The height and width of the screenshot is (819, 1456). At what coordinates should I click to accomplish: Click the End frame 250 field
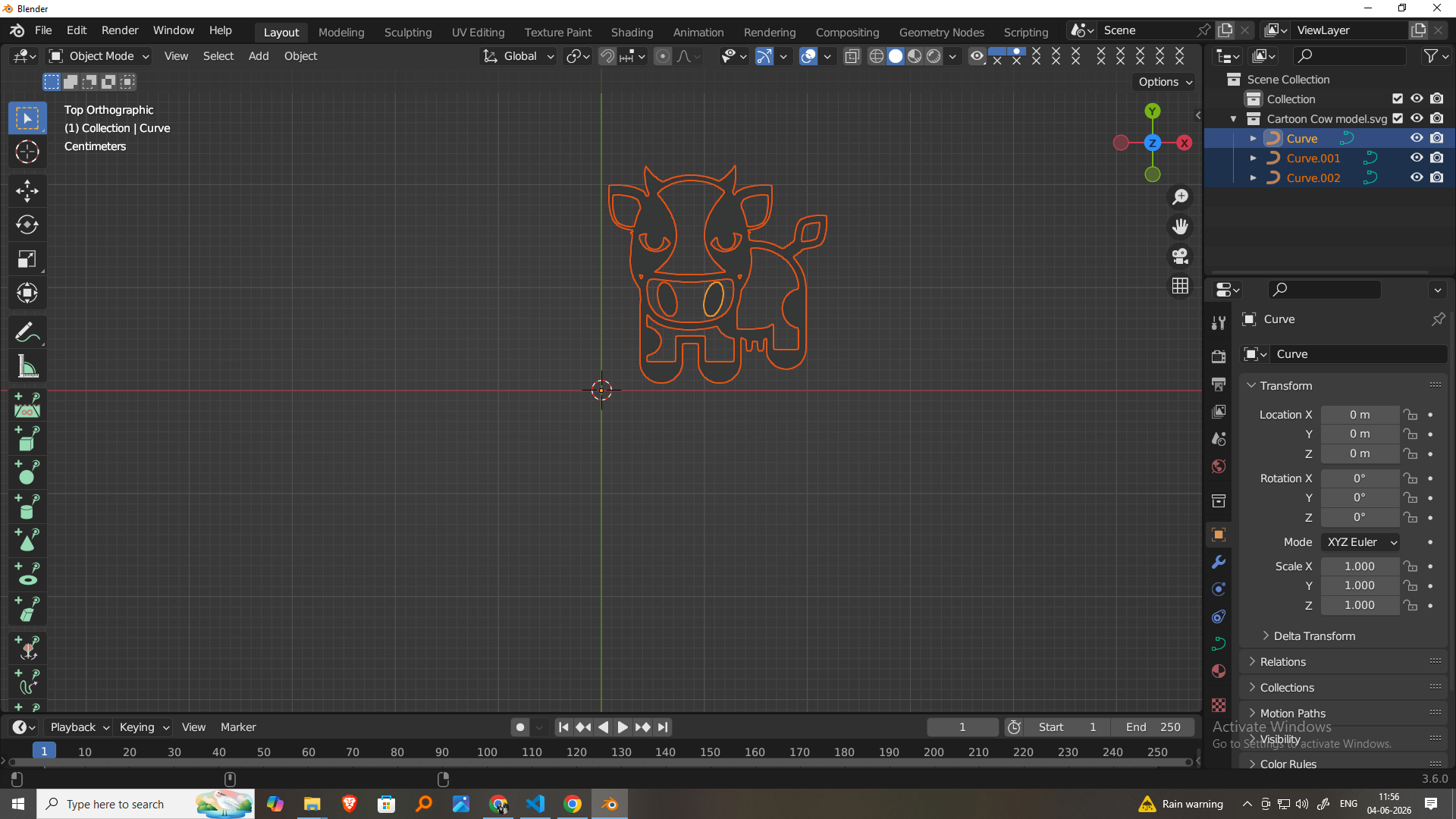click(1153, 727)
